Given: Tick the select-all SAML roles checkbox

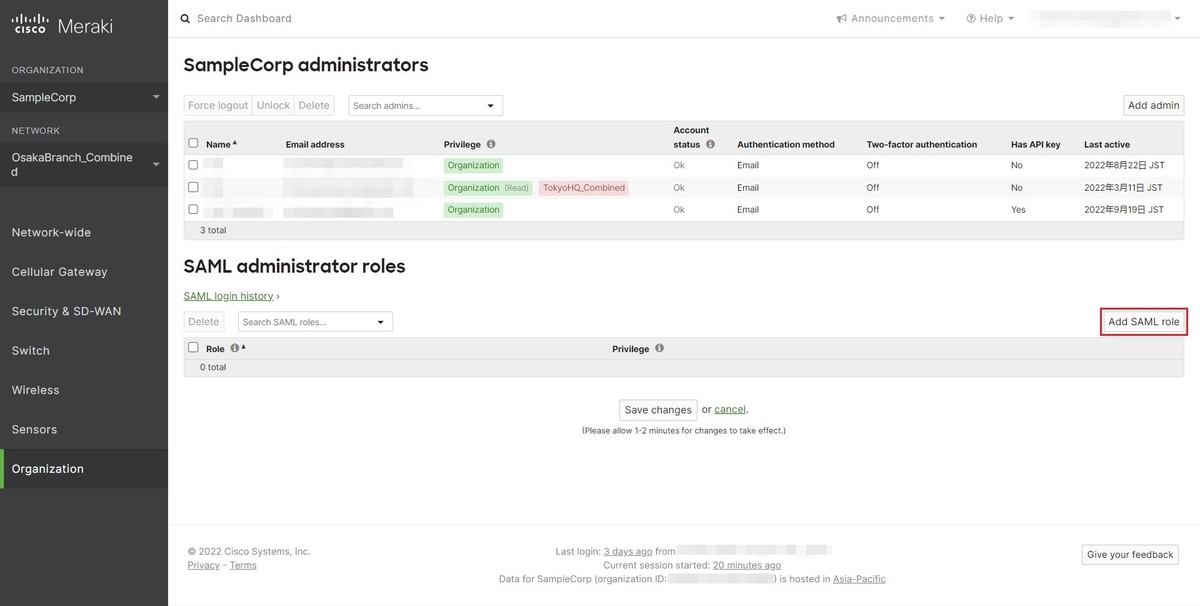Looking at the screenshot, I should pos(193,347).
